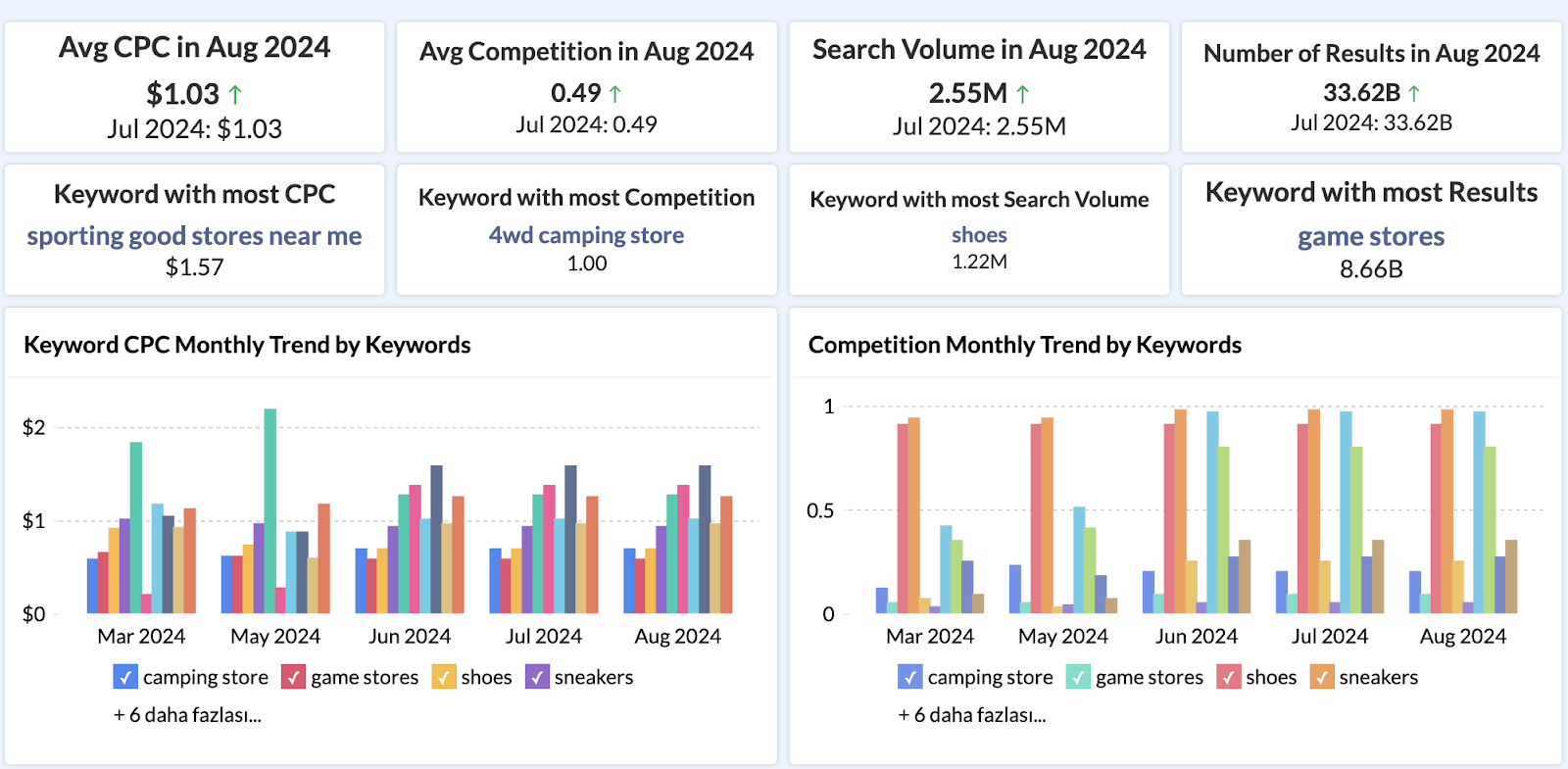Click the up arrow next to 0.49 competition
The height and width of the screenshot is (769, 1568).
[615, 94]
